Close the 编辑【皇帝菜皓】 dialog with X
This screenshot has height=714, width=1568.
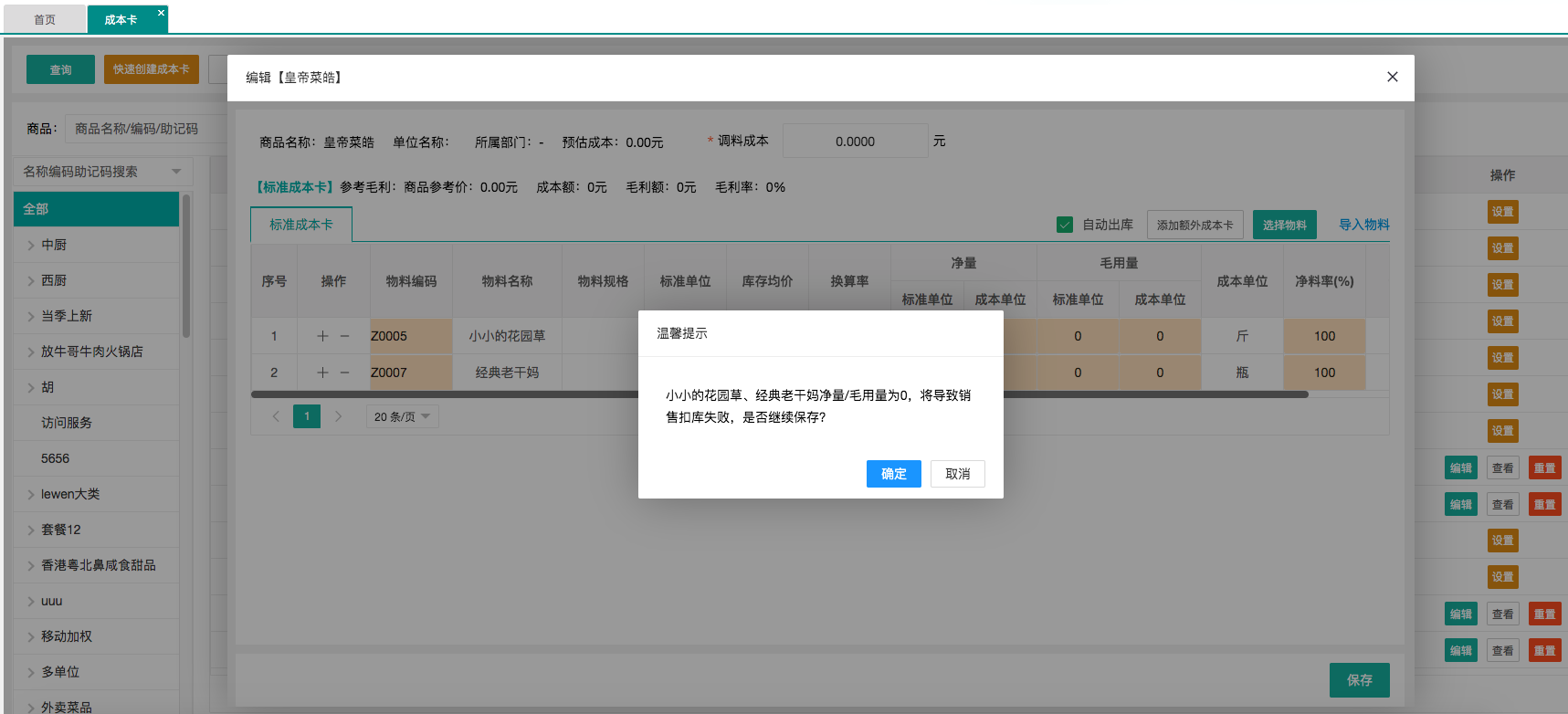(1392, 77)
